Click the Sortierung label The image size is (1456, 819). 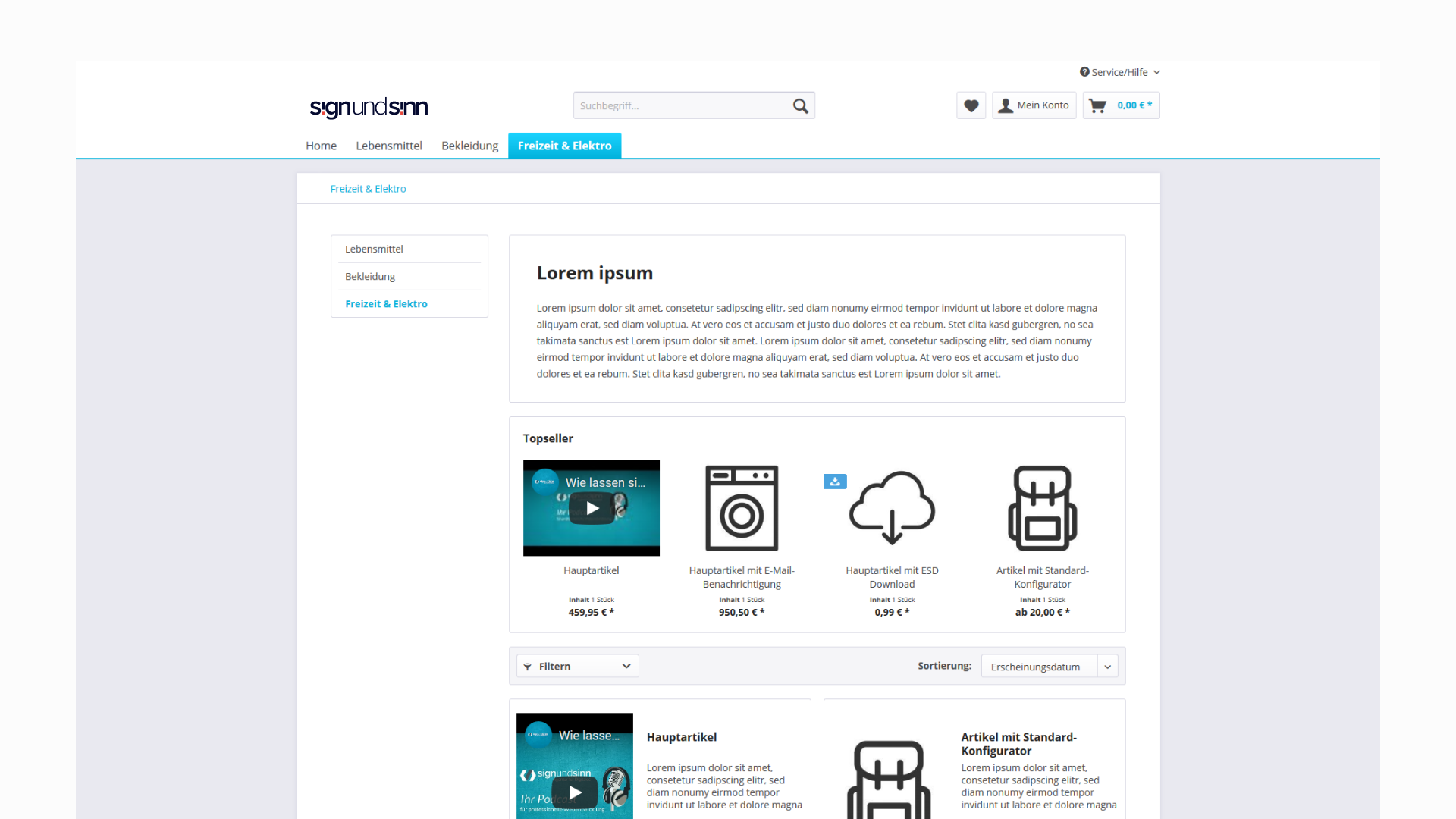coord(944,666)
